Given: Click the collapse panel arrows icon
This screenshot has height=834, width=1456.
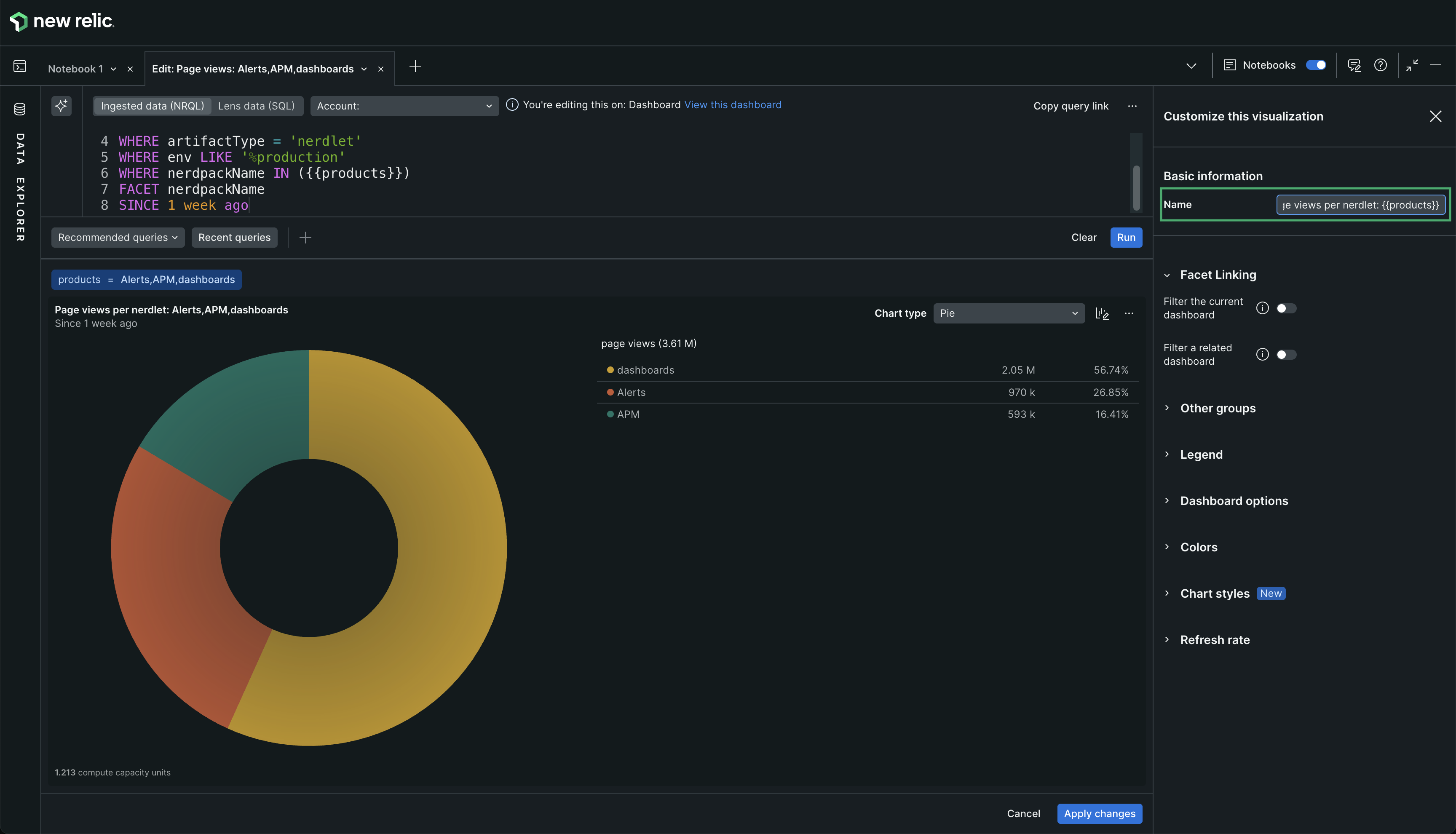Looking at the screenshot, I should pyautogui.click(x=1412, y=65).
